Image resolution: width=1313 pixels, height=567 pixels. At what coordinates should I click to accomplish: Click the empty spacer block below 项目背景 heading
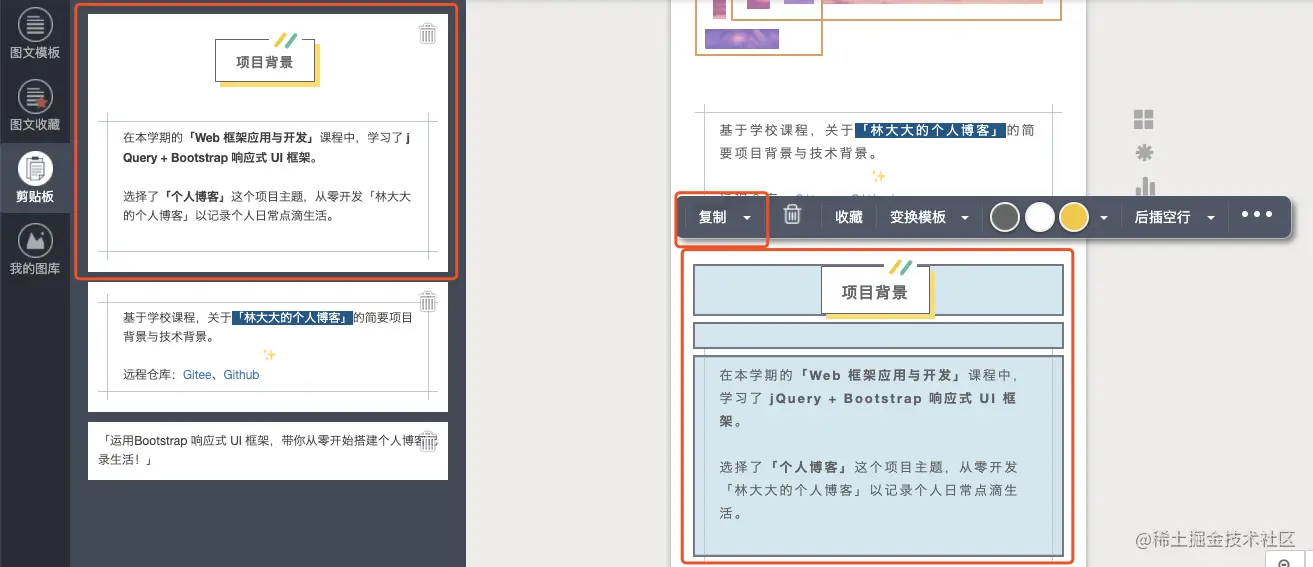click(x=878, y=335)
